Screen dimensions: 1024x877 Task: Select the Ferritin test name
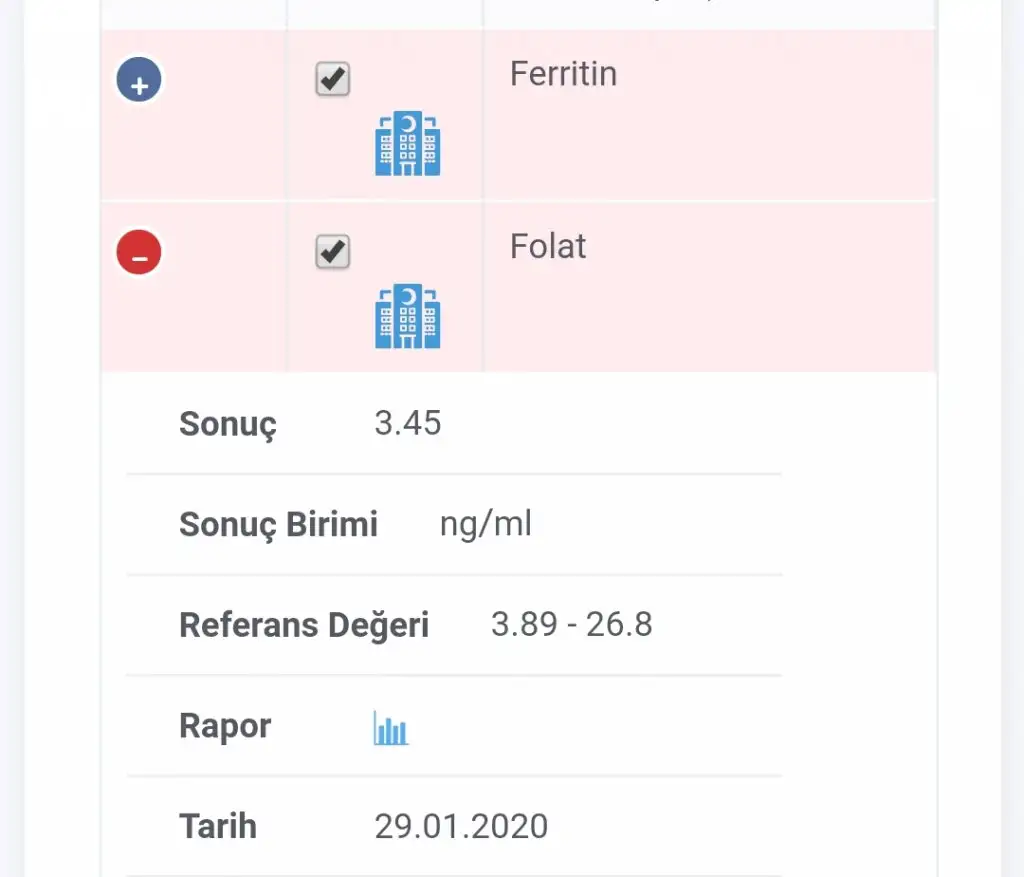coord(563,74)
